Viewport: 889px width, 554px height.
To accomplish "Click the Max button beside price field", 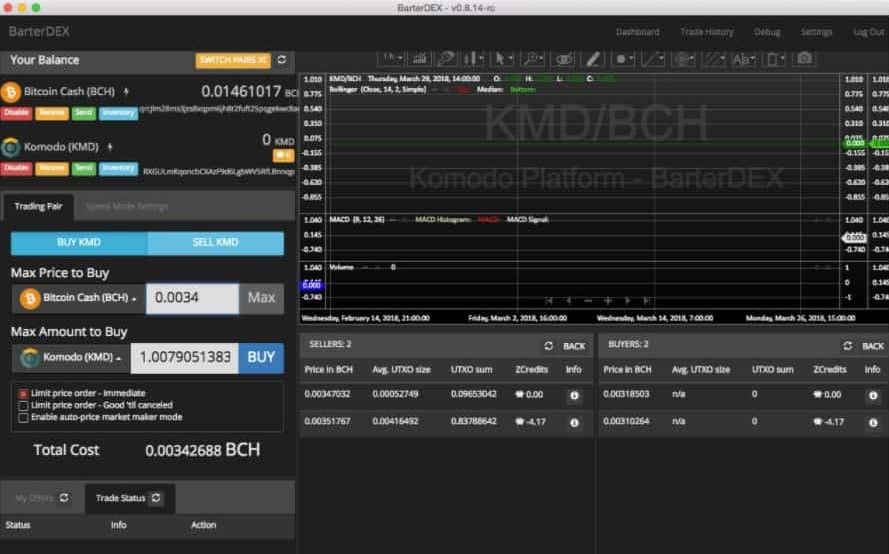I will [261, 298].
